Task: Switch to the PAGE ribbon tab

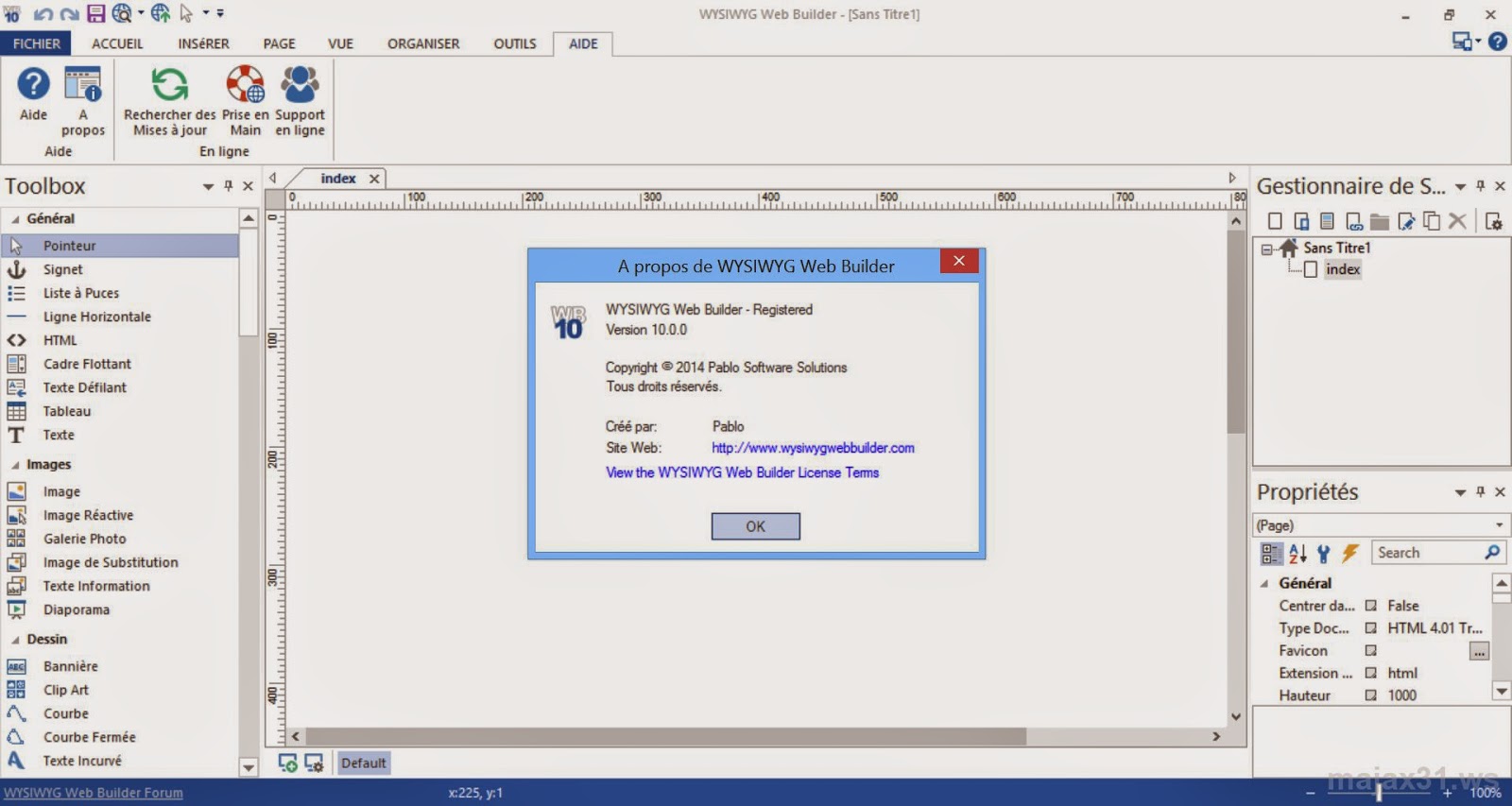Action: click(279, 43)
